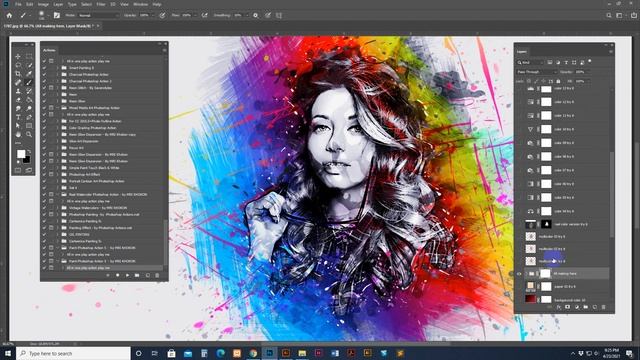Turn layer filtering on or off
The image size is (640, 360).
[x=589, y=62]
